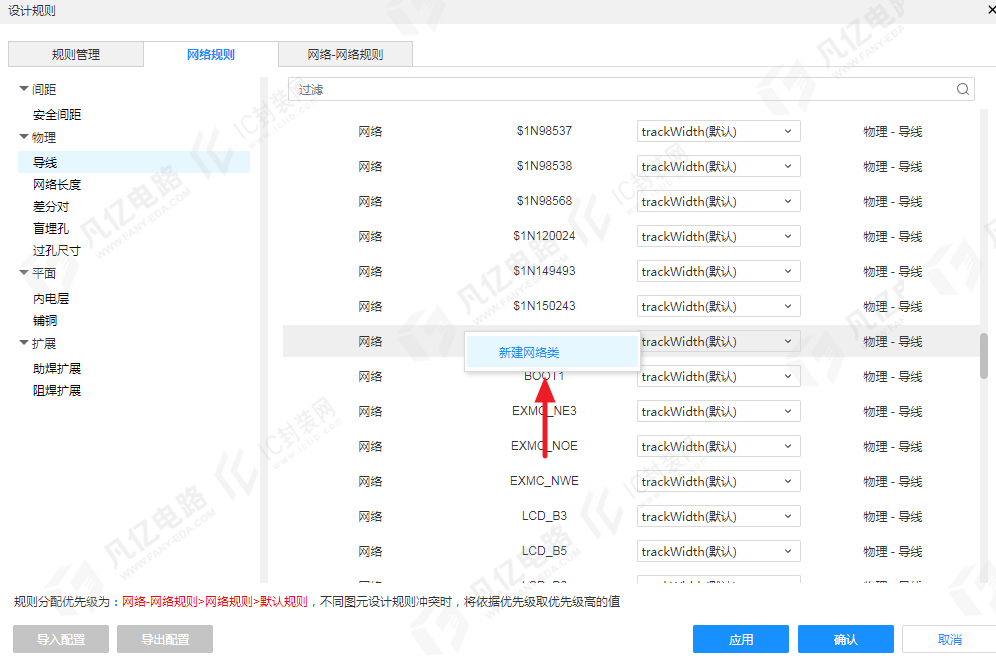Click the net list vertical scrollbar thumb
996x664 pixels.
[984, 356]
